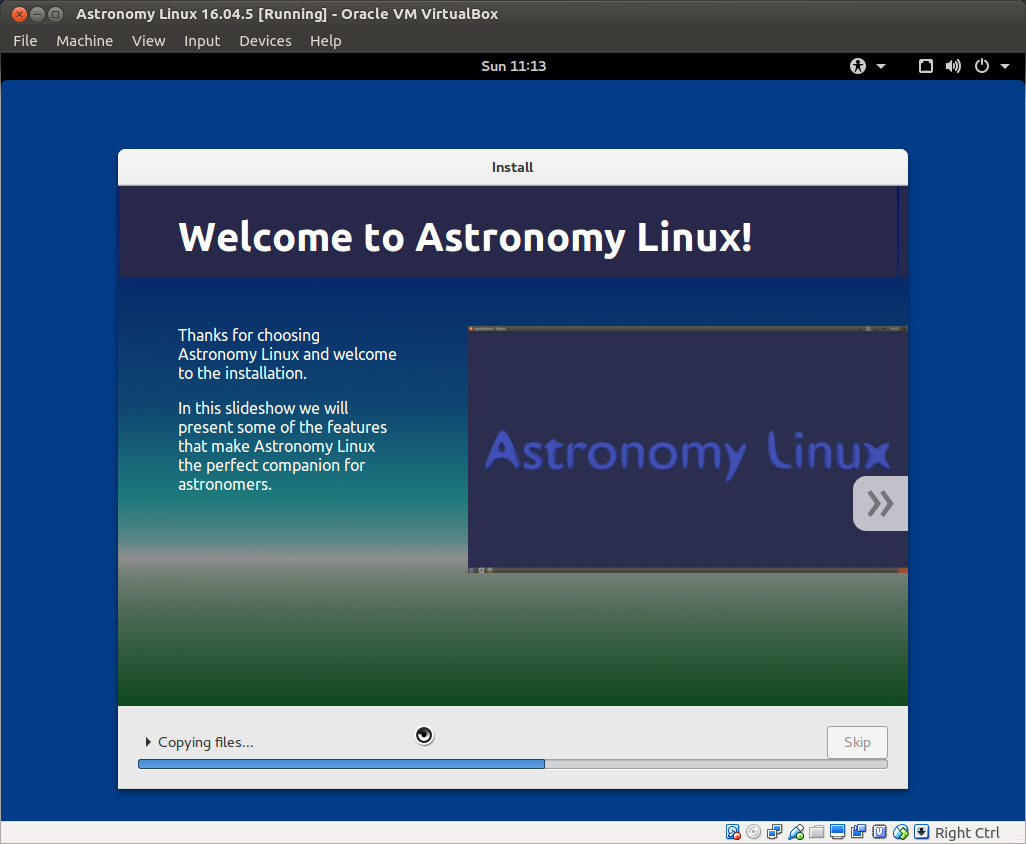Open the shared folders status icon

tap(816, 831)
